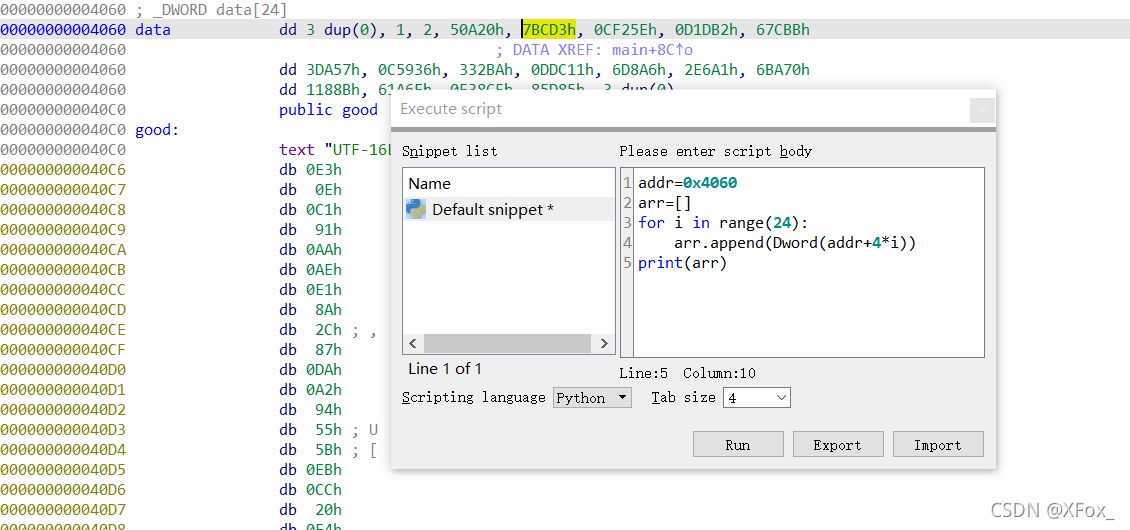The image size is (1130, 530).
Task: Click db 2Ch at address 40CE
Action: (x=311, y=330)
